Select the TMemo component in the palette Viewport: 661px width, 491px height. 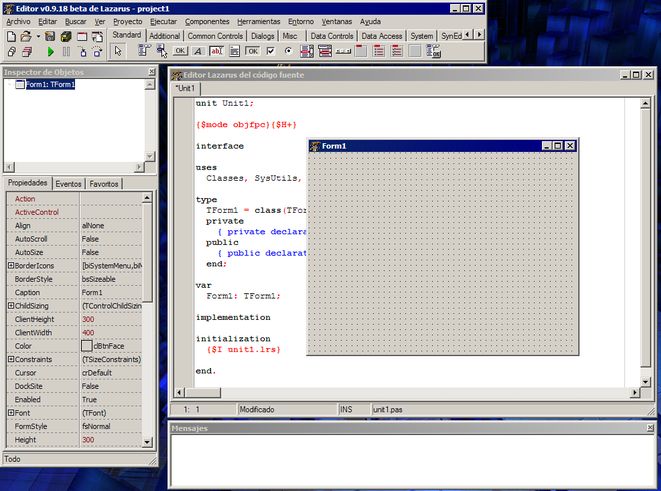pos(234,51)
